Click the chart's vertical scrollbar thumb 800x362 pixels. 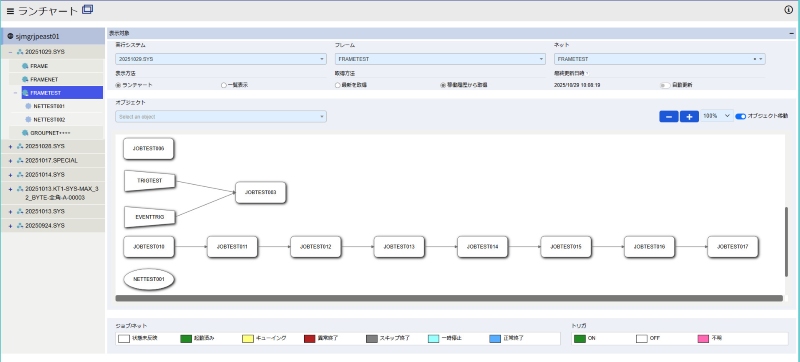(786, 242)
